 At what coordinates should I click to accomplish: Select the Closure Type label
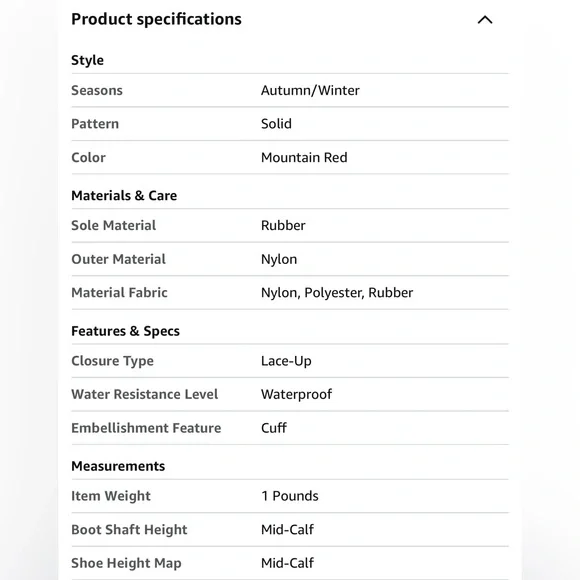112,361
